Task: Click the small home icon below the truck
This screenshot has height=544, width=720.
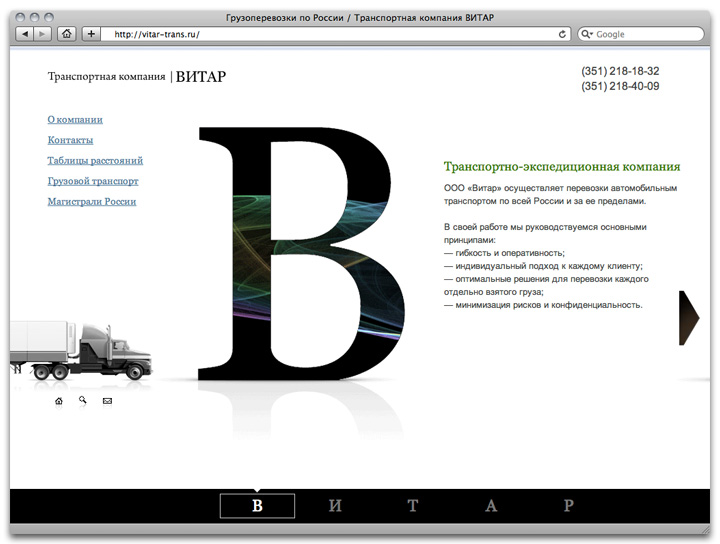Action: pos(59,401)
